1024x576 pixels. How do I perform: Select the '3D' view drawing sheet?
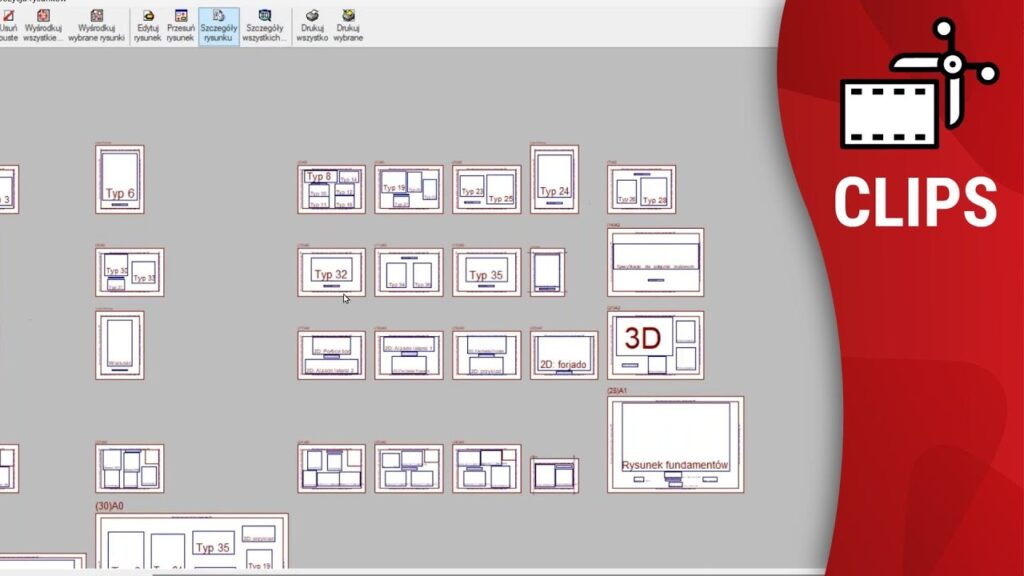(x=655, y=345)
